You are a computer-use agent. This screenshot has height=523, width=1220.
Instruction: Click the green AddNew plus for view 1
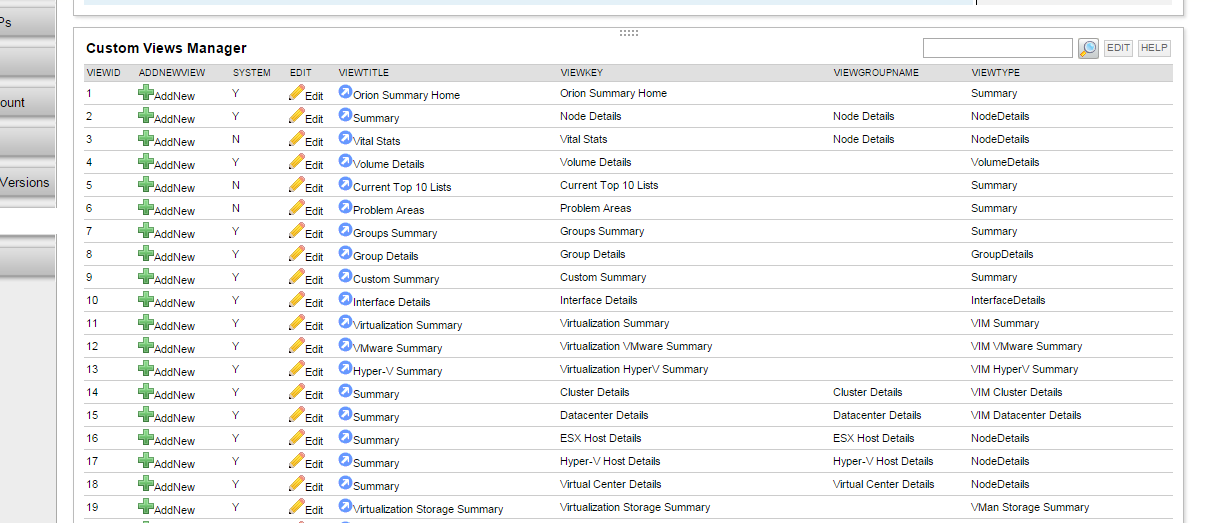[146, 93]
